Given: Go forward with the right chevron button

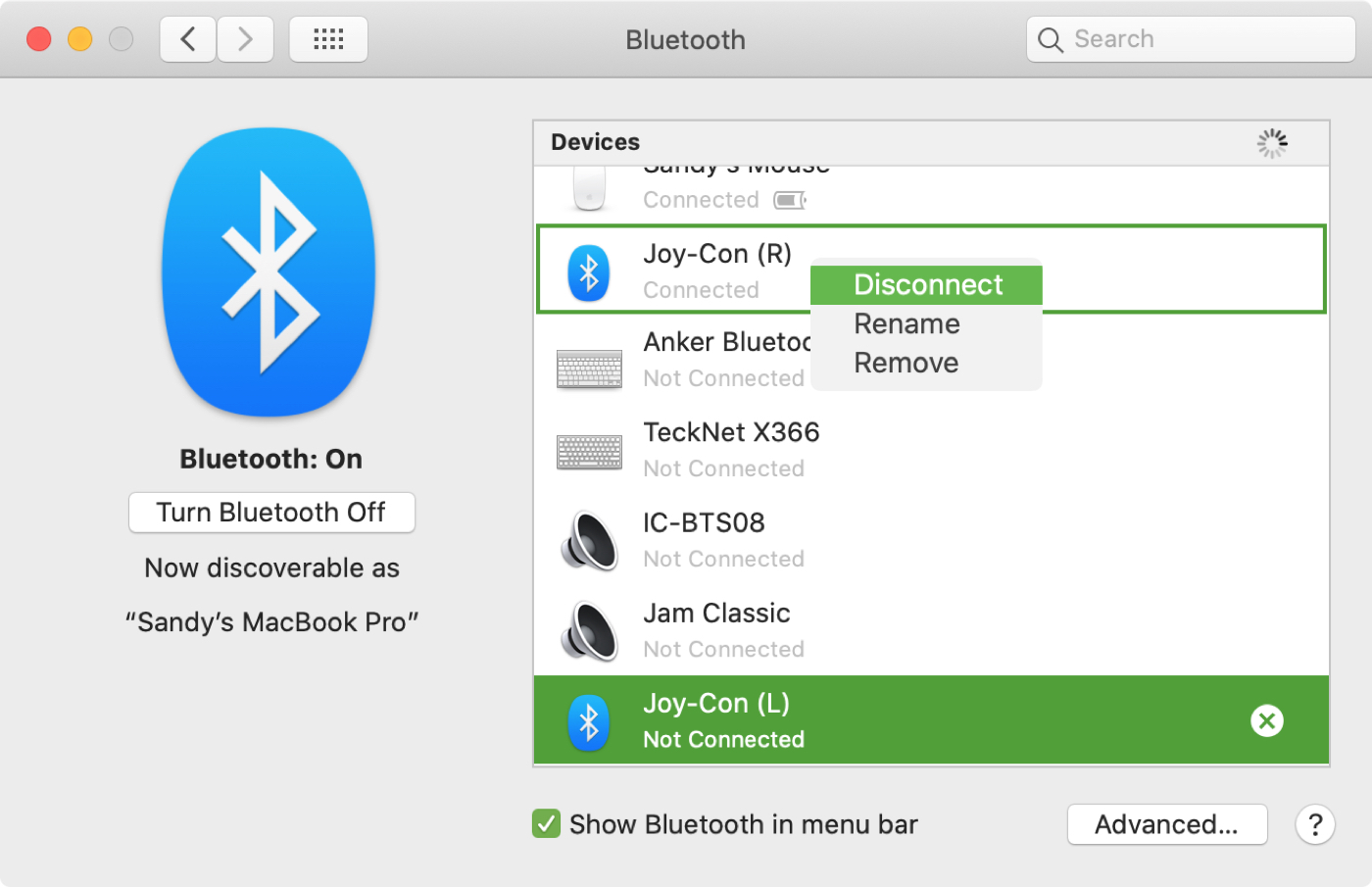Looking at the screenshot, I should (245, 39).
